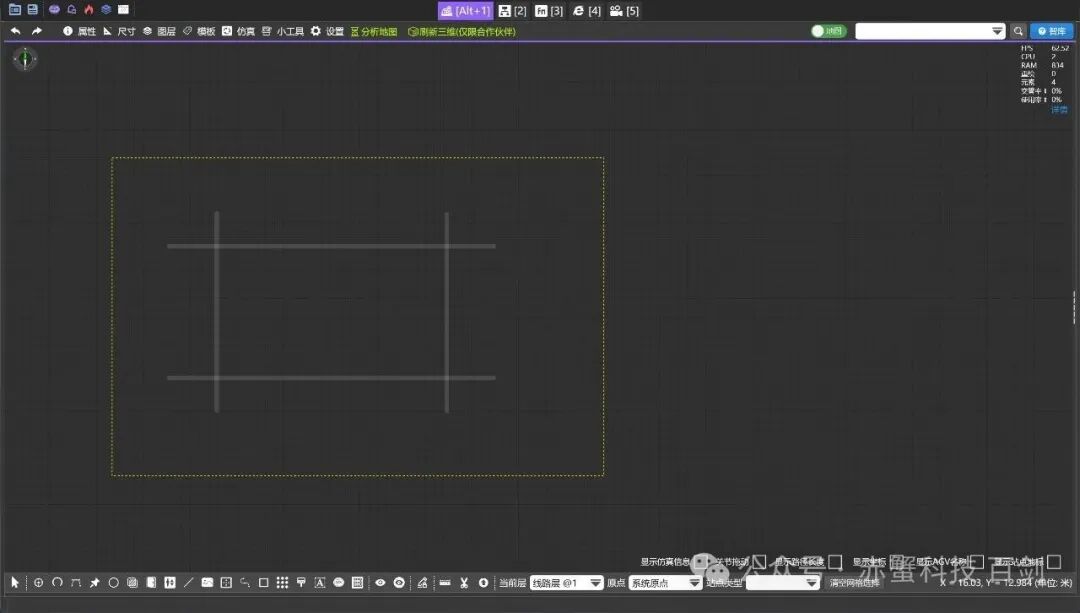Click the redo arrow
1080x613 pixels.
tap(37, 31)
